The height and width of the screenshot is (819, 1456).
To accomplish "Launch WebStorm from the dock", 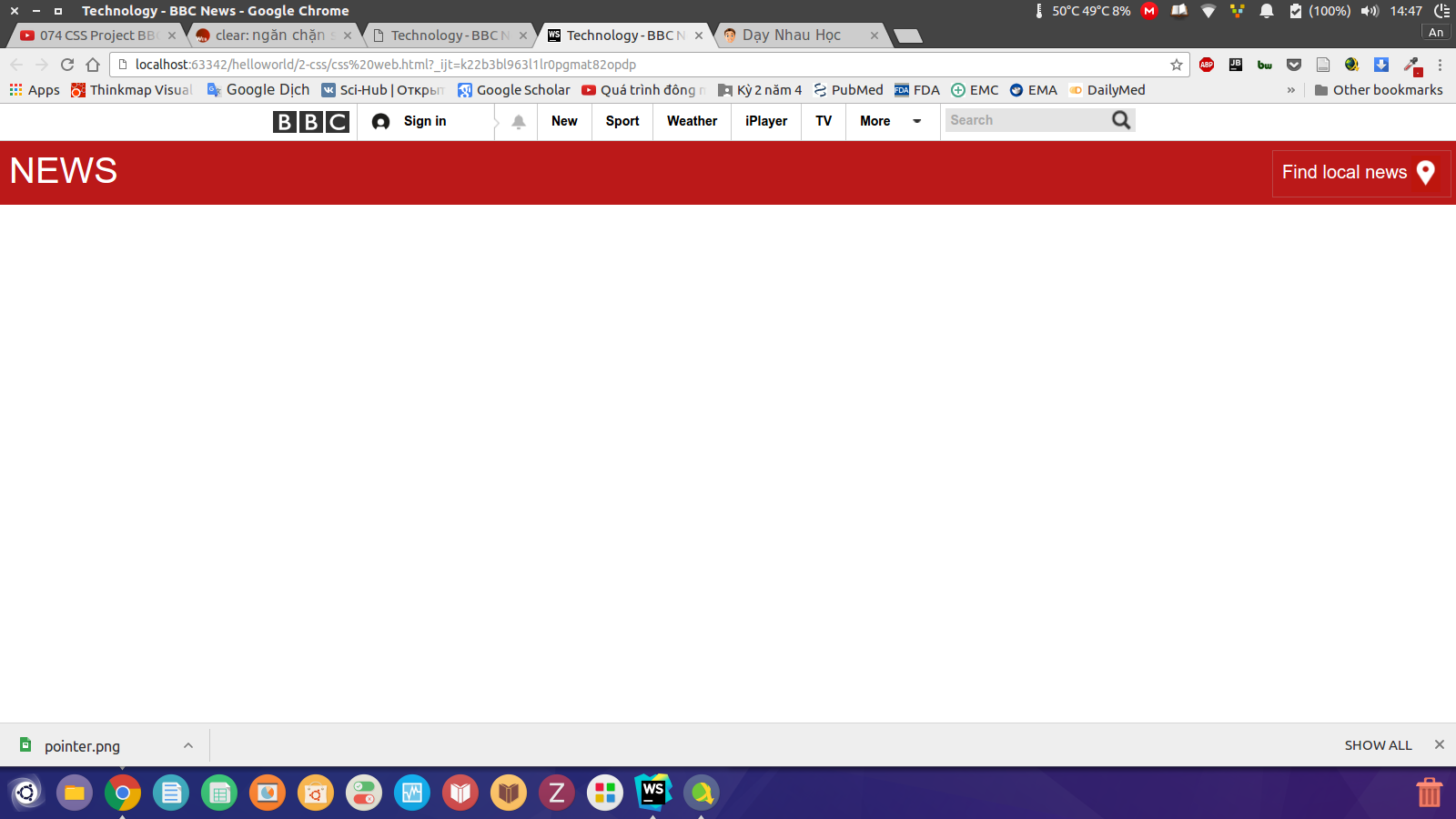I will coord(652,793).
